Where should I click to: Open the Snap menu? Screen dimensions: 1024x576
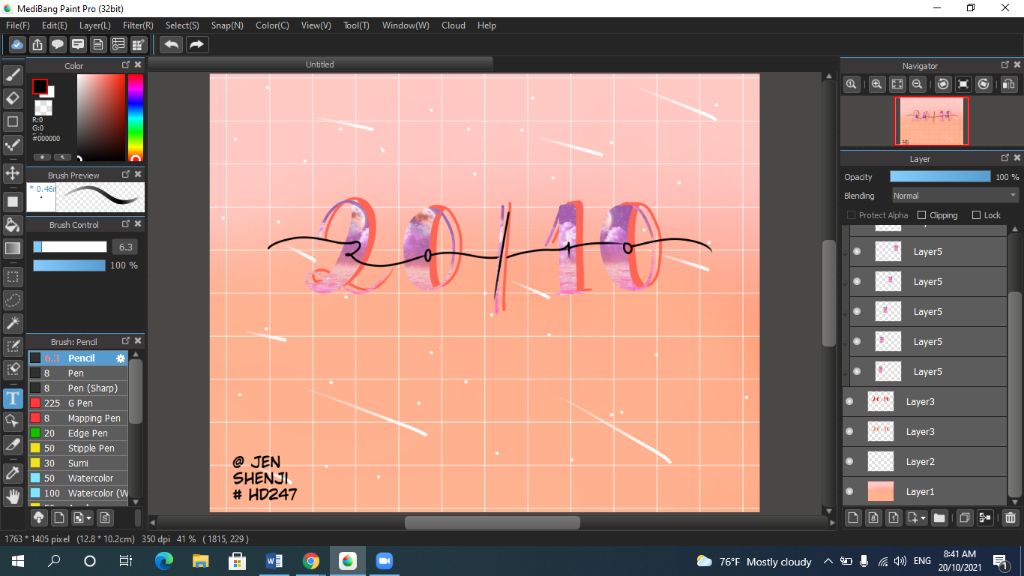pos(227,25)
